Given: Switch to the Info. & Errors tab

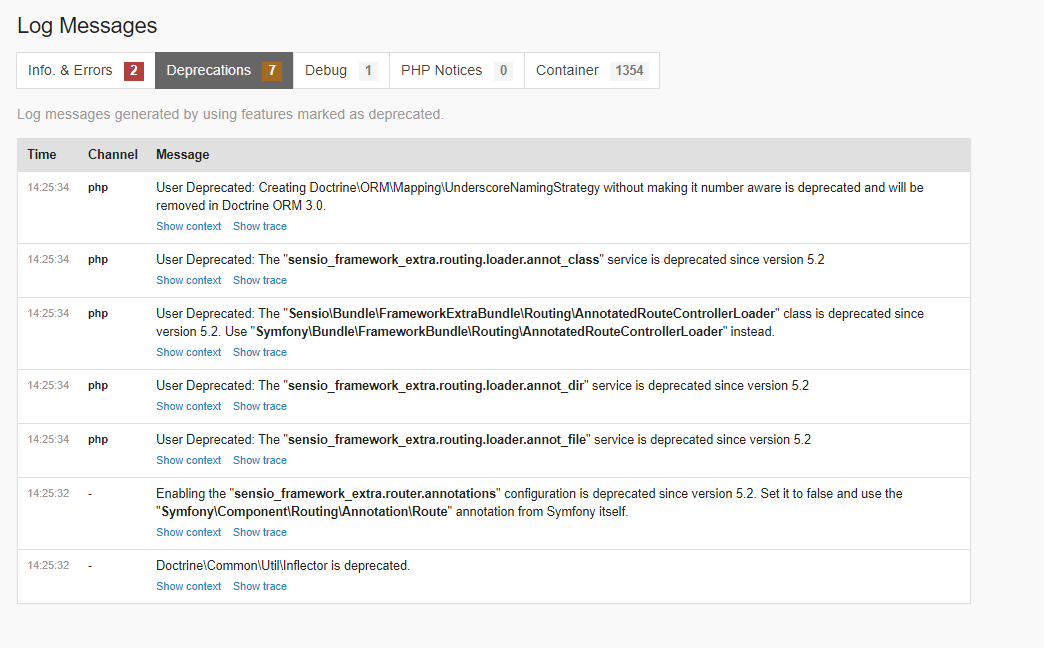Looking at the screenshot, I should (86, 71).
